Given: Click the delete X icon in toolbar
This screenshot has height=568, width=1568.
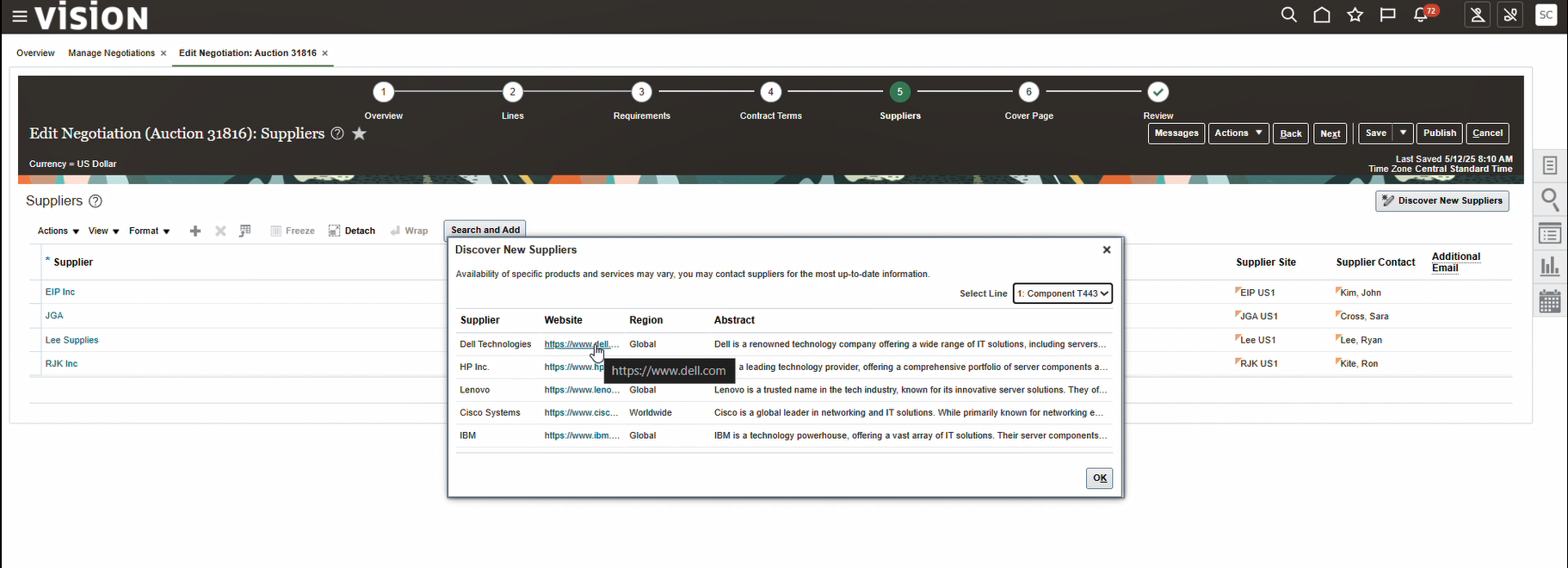Looking at the screenshot, I should tap(220, 231).
